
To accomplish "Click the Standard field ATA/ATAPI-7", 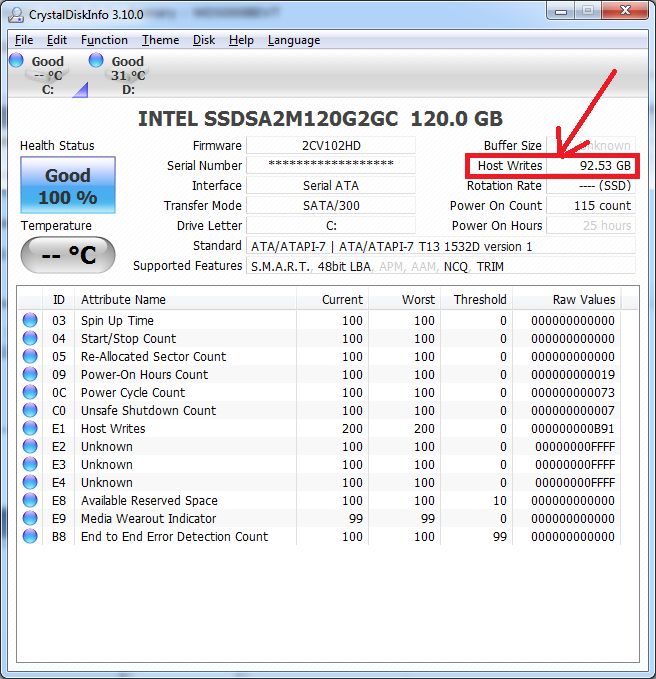I will [441, 246].
